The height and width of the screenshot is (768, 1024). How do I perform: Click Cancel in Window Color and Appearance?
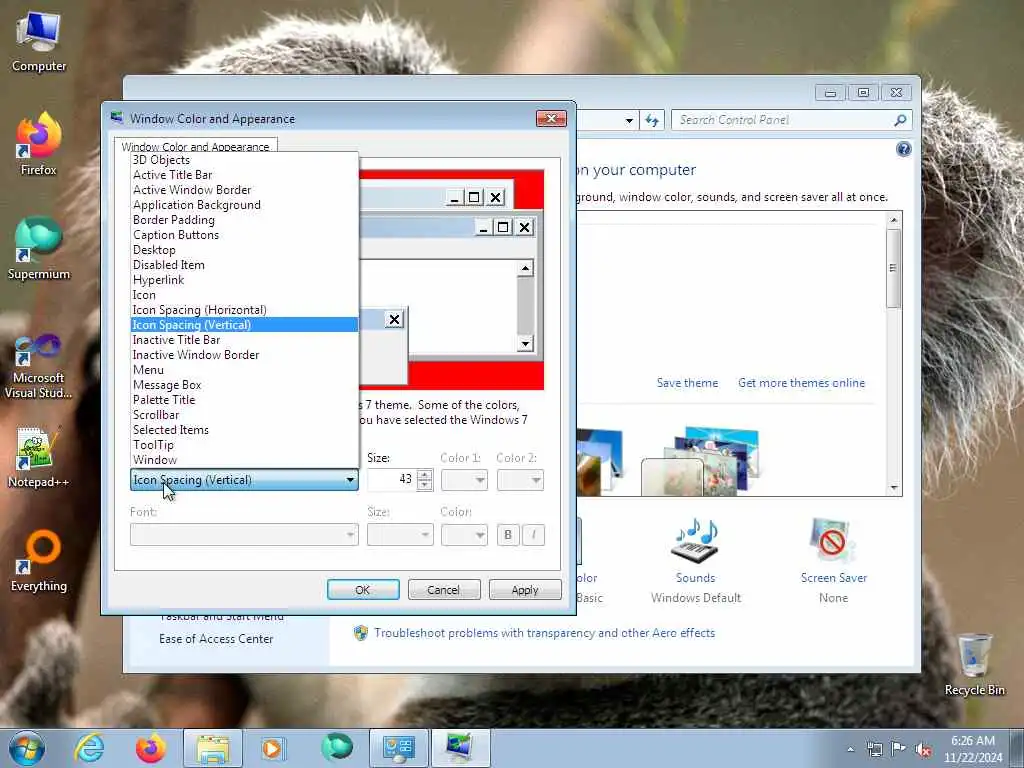(444, 590)
